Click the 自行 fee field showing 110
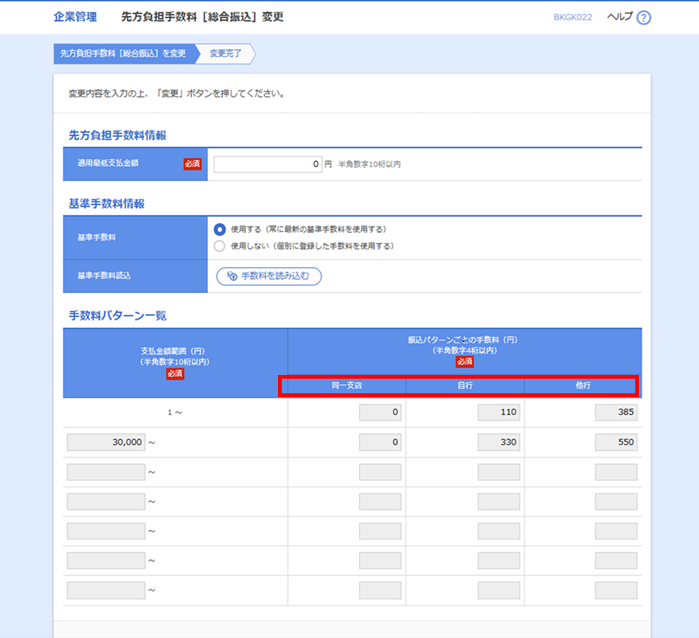699x638 pixels. tap(499, 412)
